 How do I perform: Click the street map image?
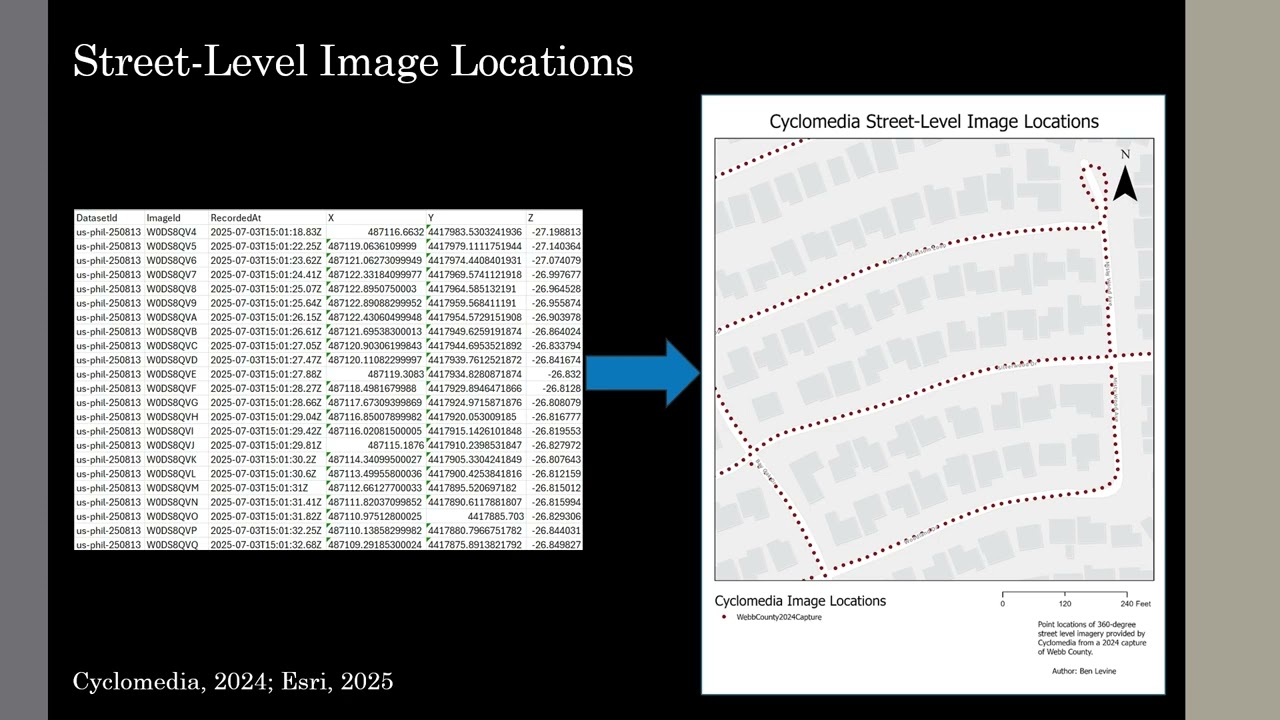[x=934, y=359]
